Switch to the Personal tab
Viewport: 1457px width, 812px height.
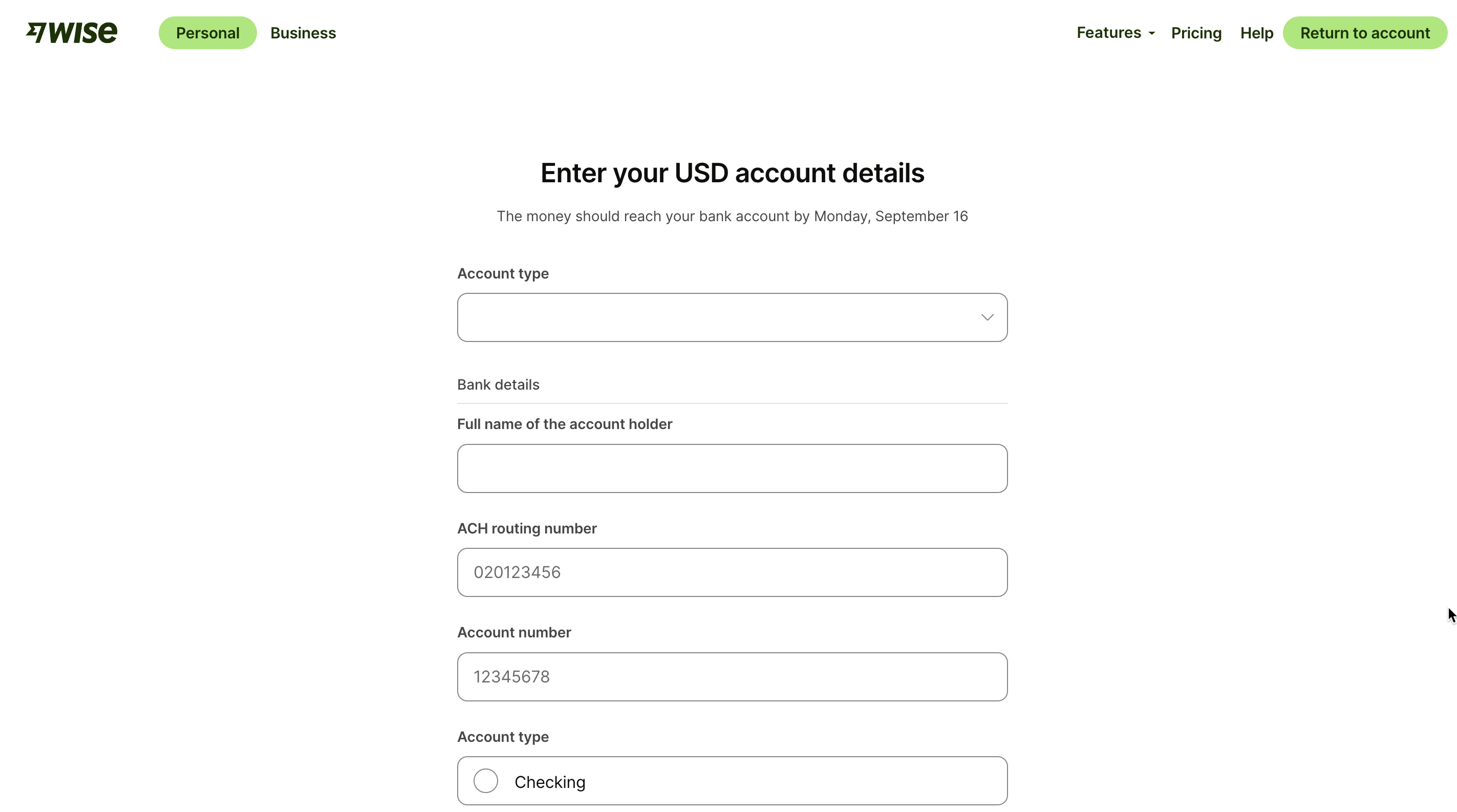pyautogui.click(x=207, y=33)
